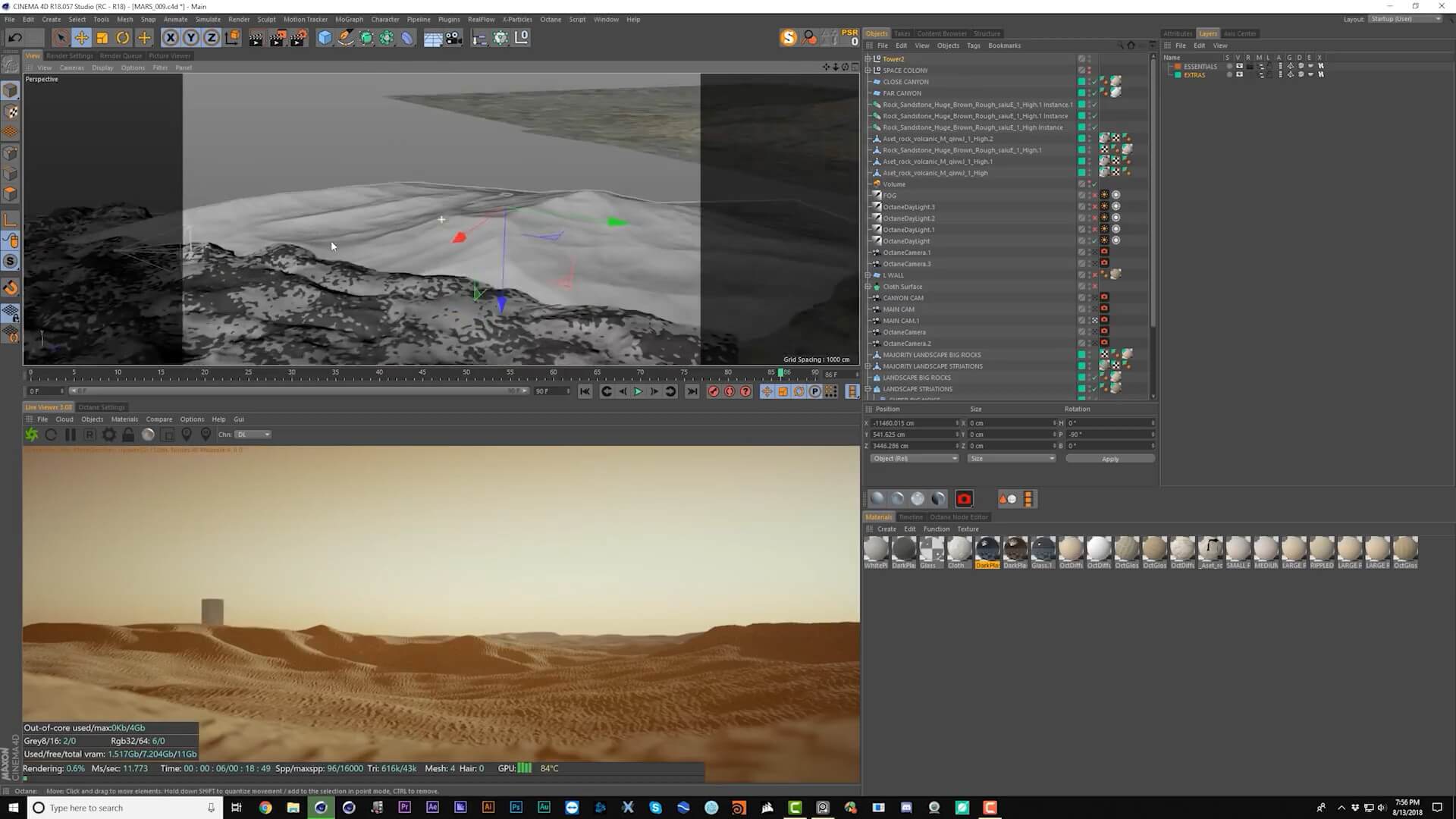Select the Scale tool
This screenshot has height=819, width=1456.
point(102,38)
